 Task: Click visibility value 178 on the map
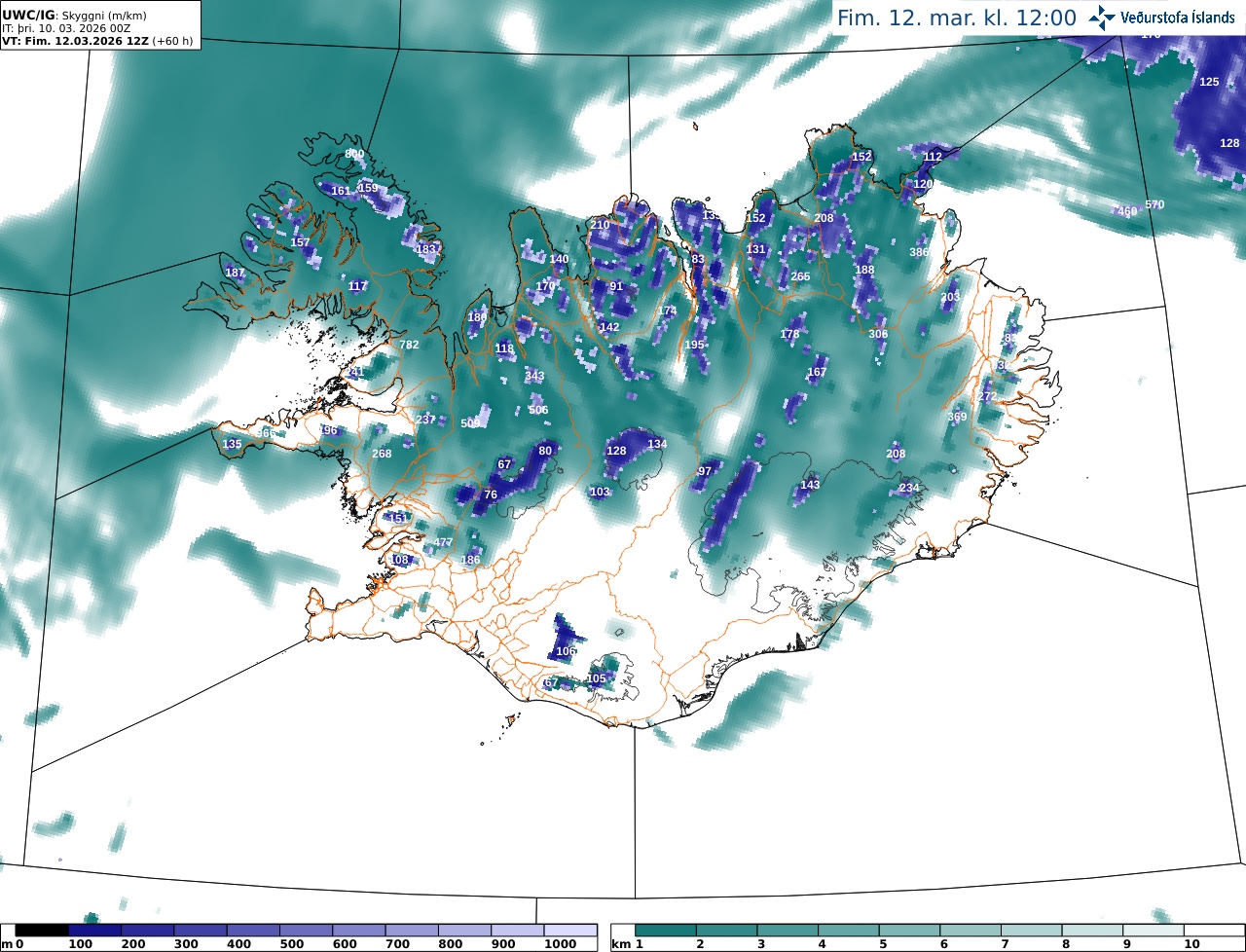(789, 334)
